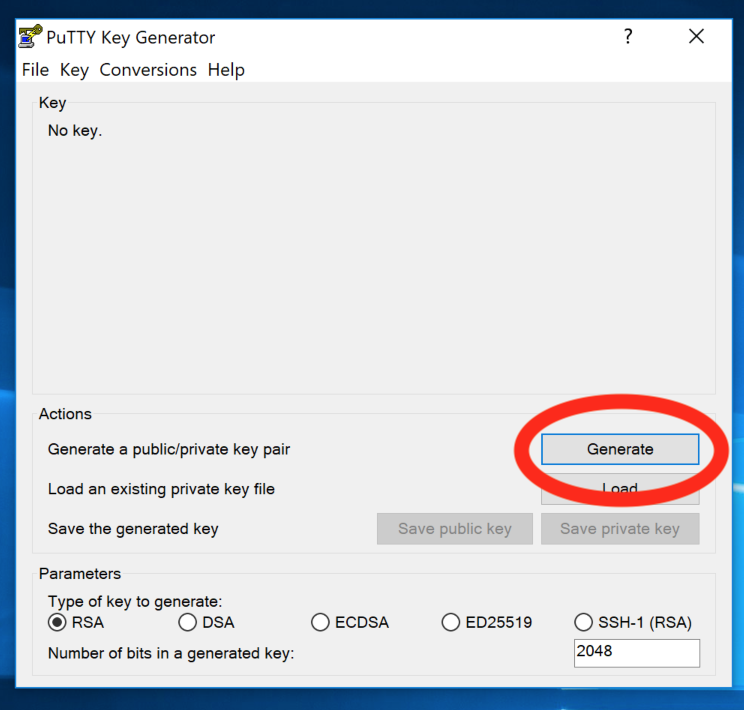Choose the ED25519 radio option

451,622
